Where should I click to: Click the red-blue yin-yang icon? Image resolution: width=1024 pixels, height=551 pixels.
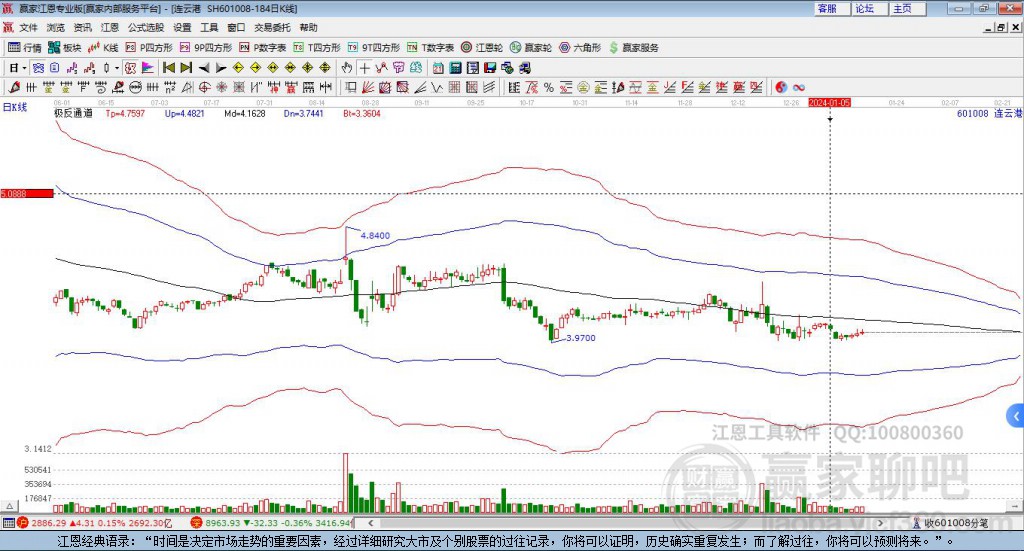[781, 87]
